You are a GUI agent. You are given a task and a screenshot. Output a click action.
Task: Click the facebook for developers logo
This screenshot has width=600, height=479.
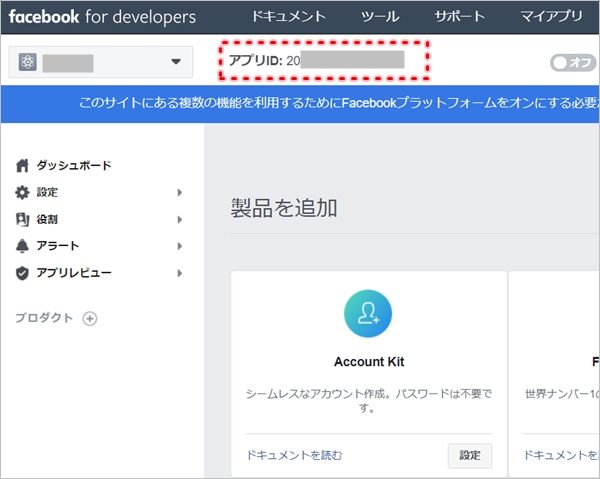click(102, 17)
